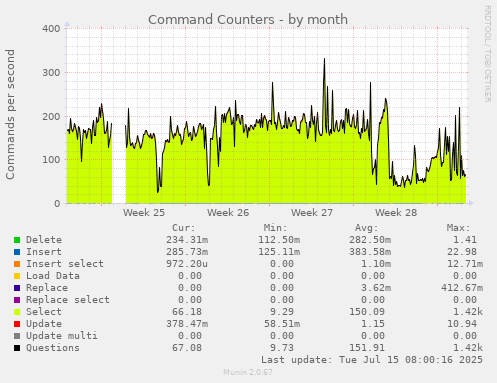The height and width of the screenshot is (383, 497).
Task: Click the purple Replace select legend swatch
Action: (17, 300)
